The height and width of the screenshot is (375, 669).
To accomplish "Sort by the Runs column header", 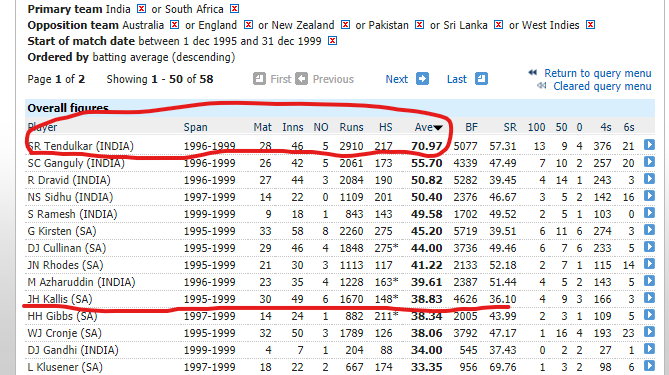I will click(351, 127).
